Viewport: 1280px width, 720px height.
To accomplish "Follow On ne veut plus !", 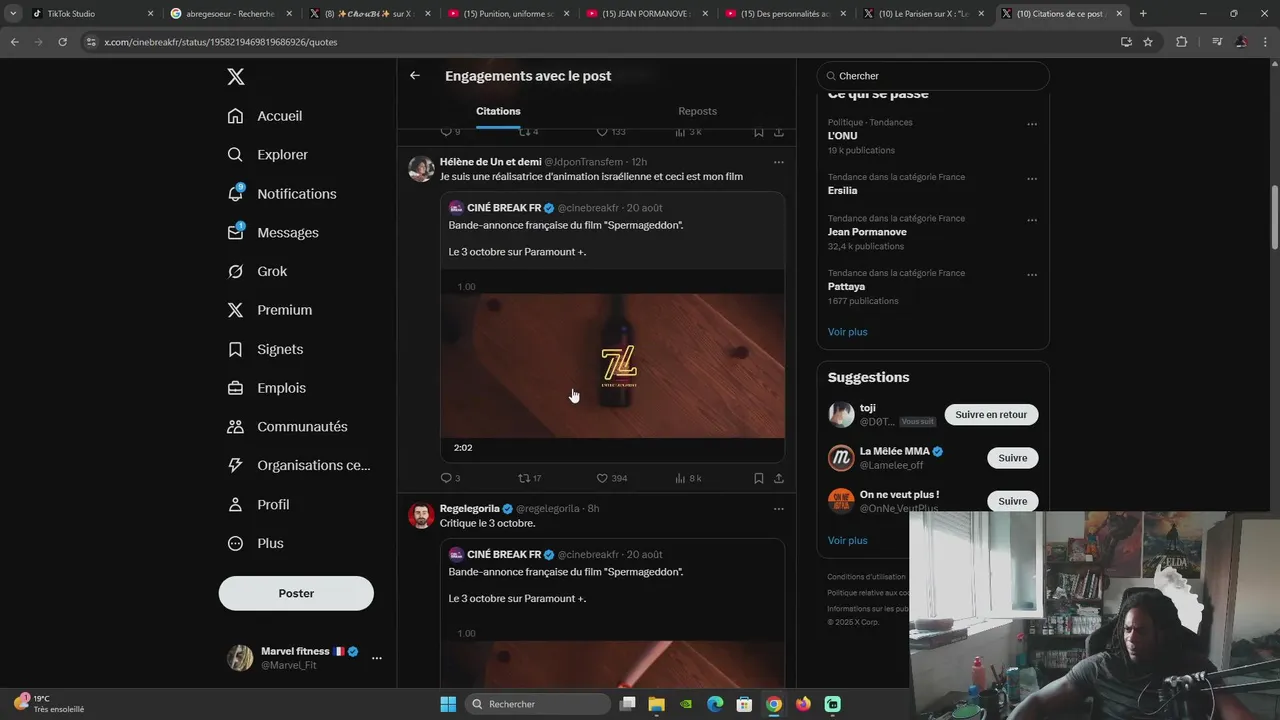I will [1013, 501].
